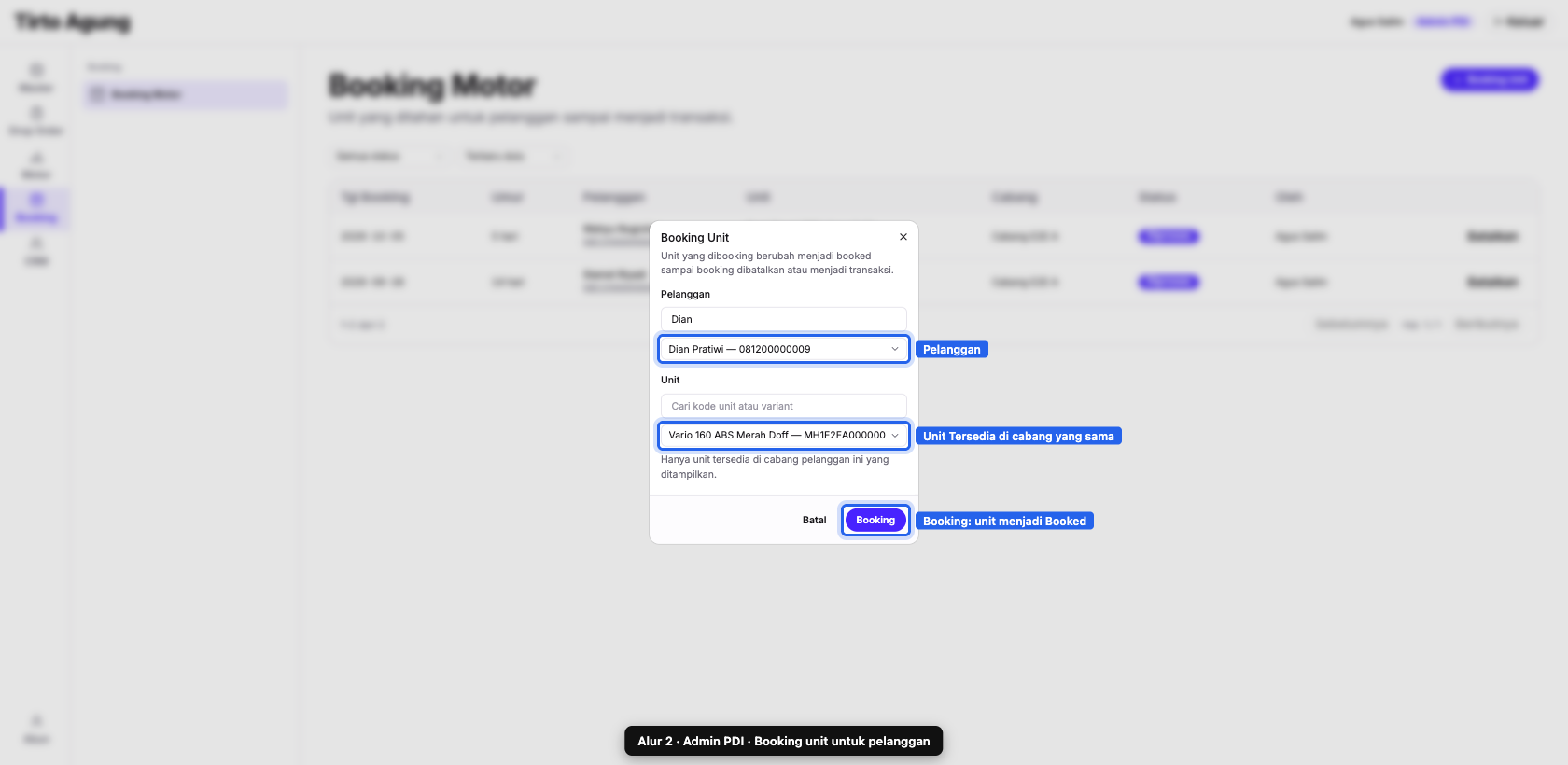Open the CRM sidebar icon
Screen dimensions: 1568x765
(x=36, y=251)
